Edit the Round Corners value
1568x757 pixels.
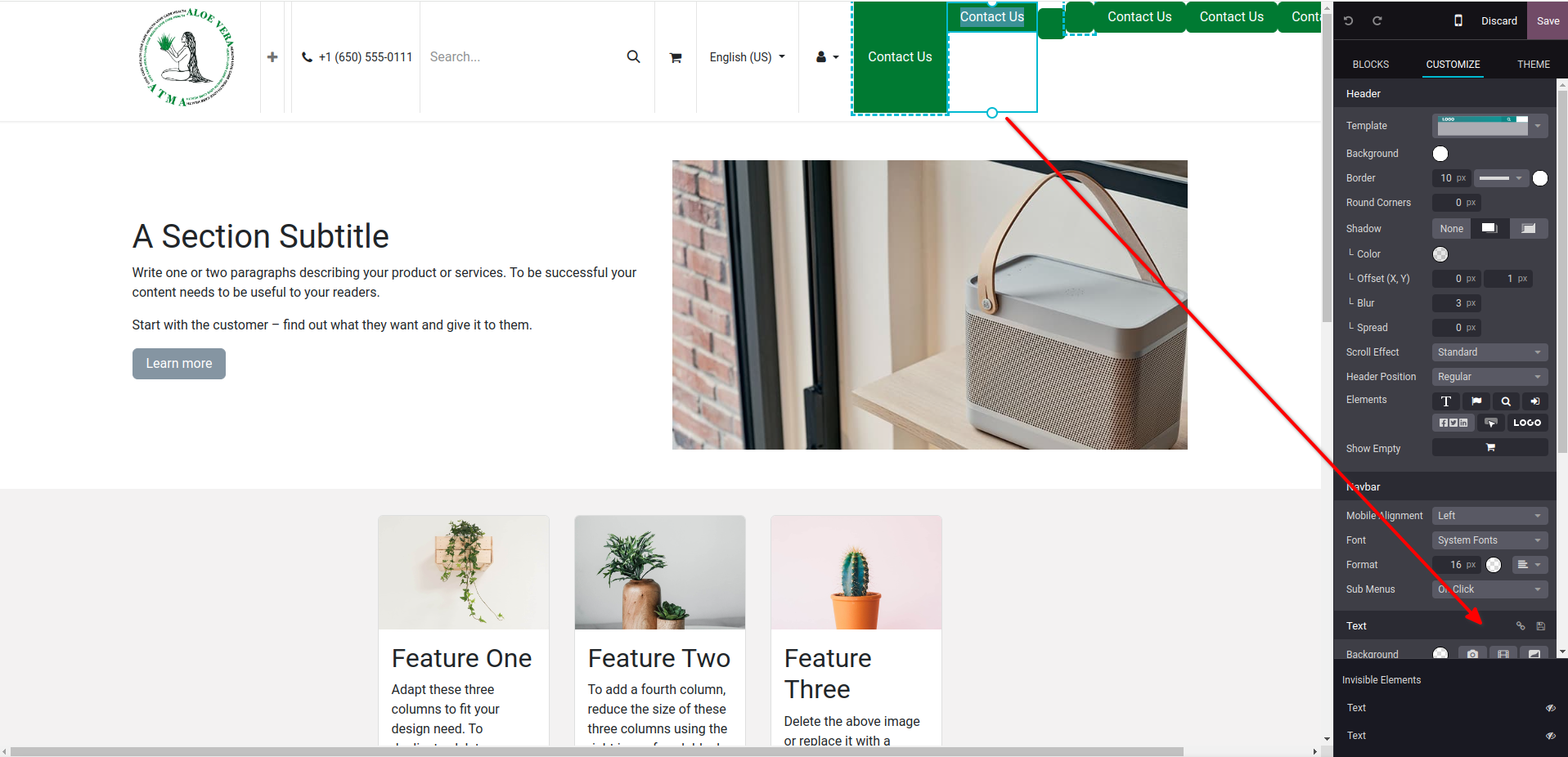point(1456,203)
